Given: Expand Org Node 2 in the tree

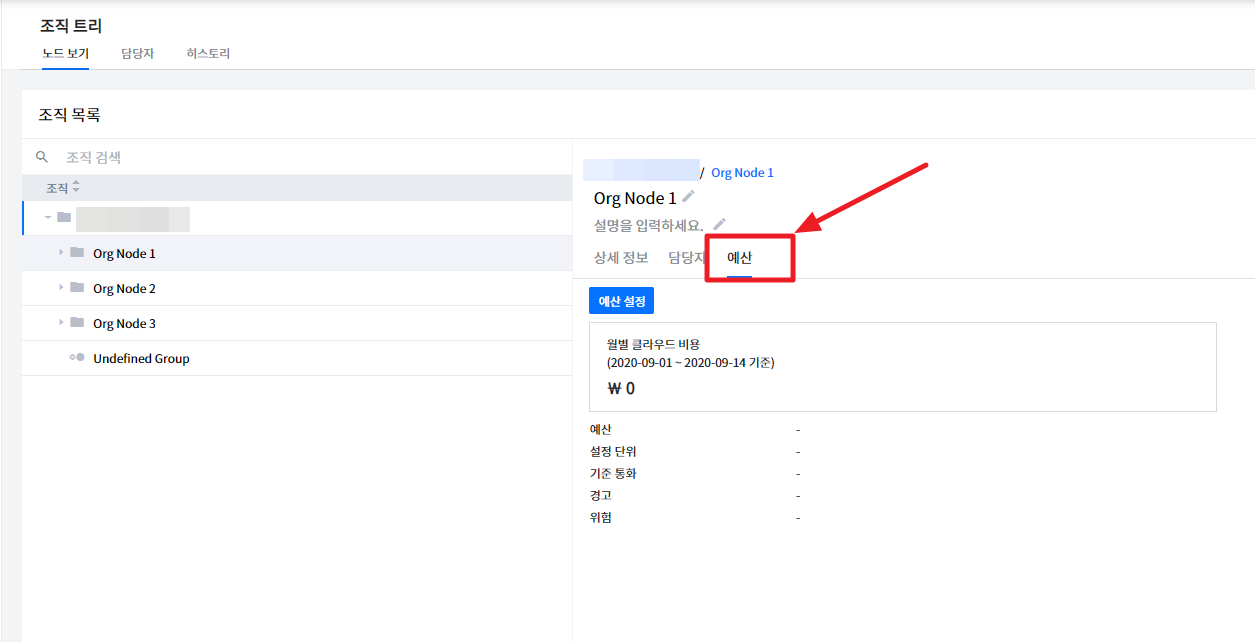Looking at the screenshot, I should (x=61, y=288).
